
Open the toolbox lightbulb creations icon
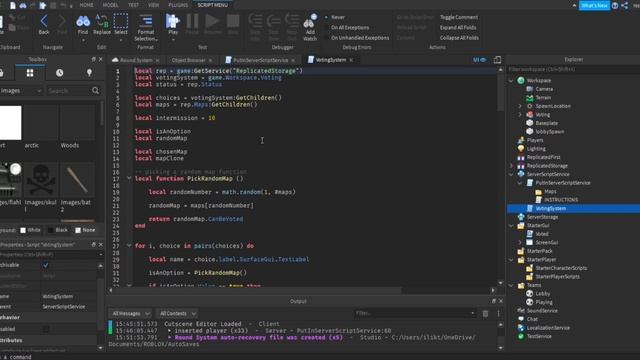[89, 73]
